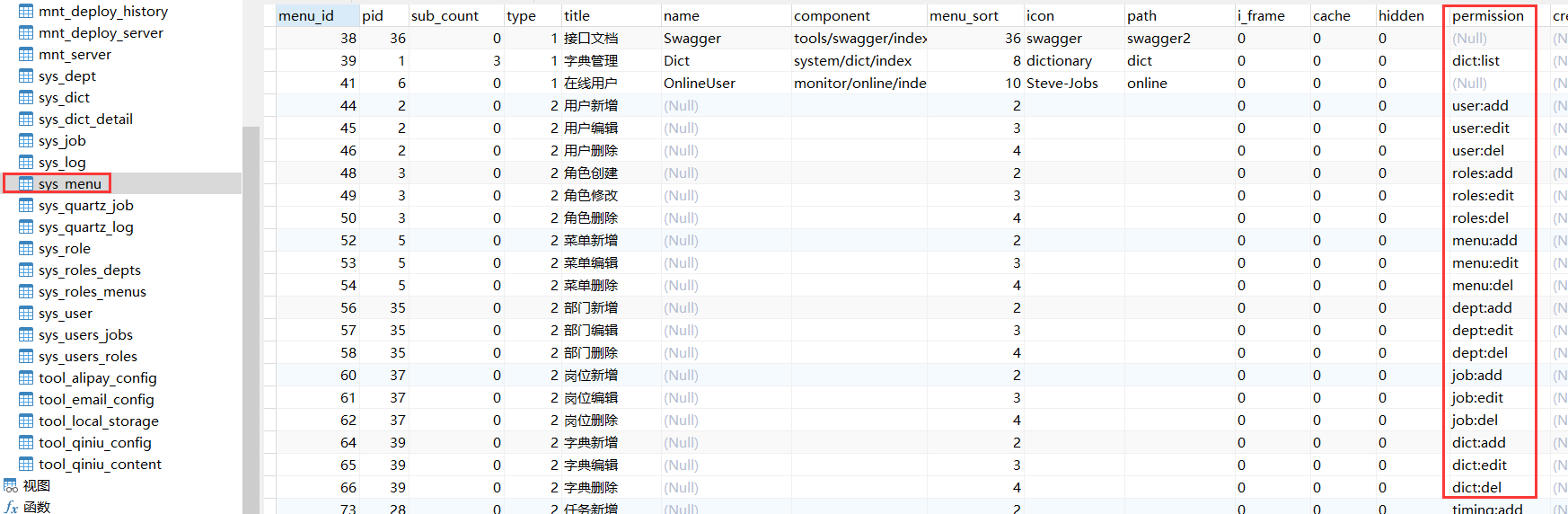The width and height of the screenshot is (1568, 514).
Task: Click the name column header
Action: [x=726, y=16]
